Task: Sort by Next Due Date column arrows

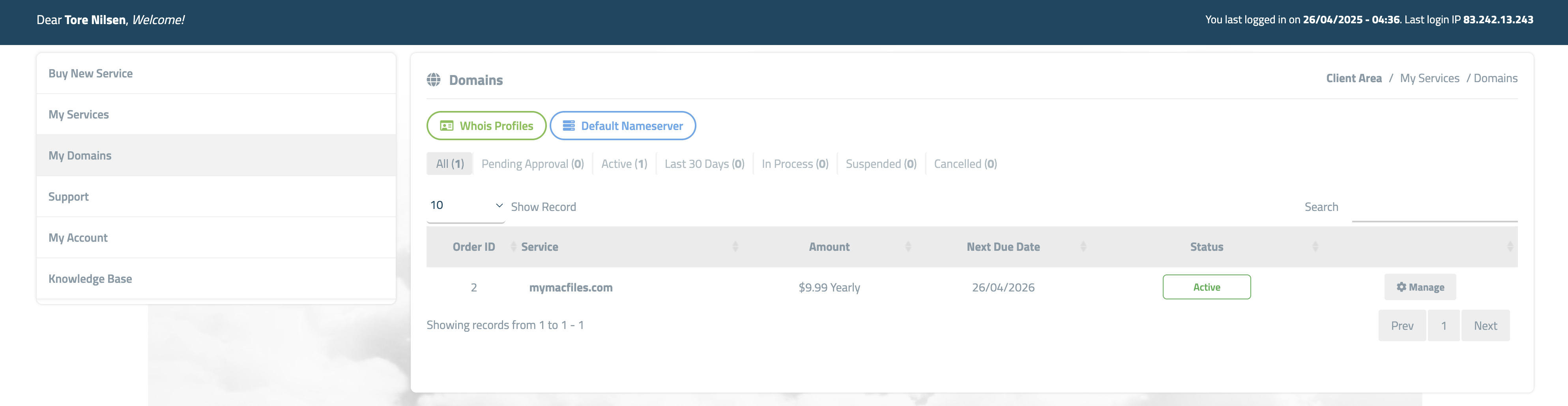Action: pyautogui.click(x=1083, y=247)
